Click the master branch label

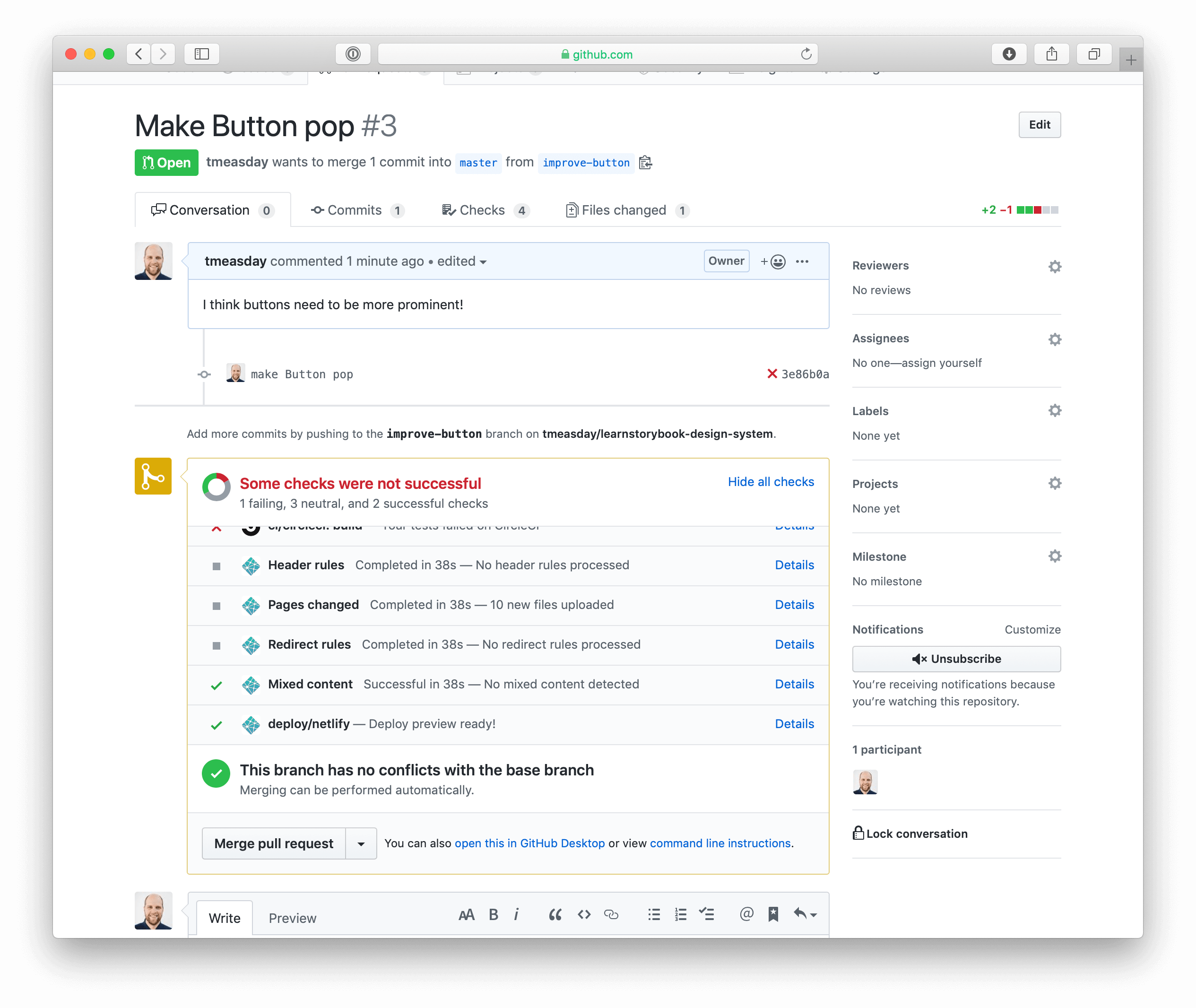pos(478,163)
